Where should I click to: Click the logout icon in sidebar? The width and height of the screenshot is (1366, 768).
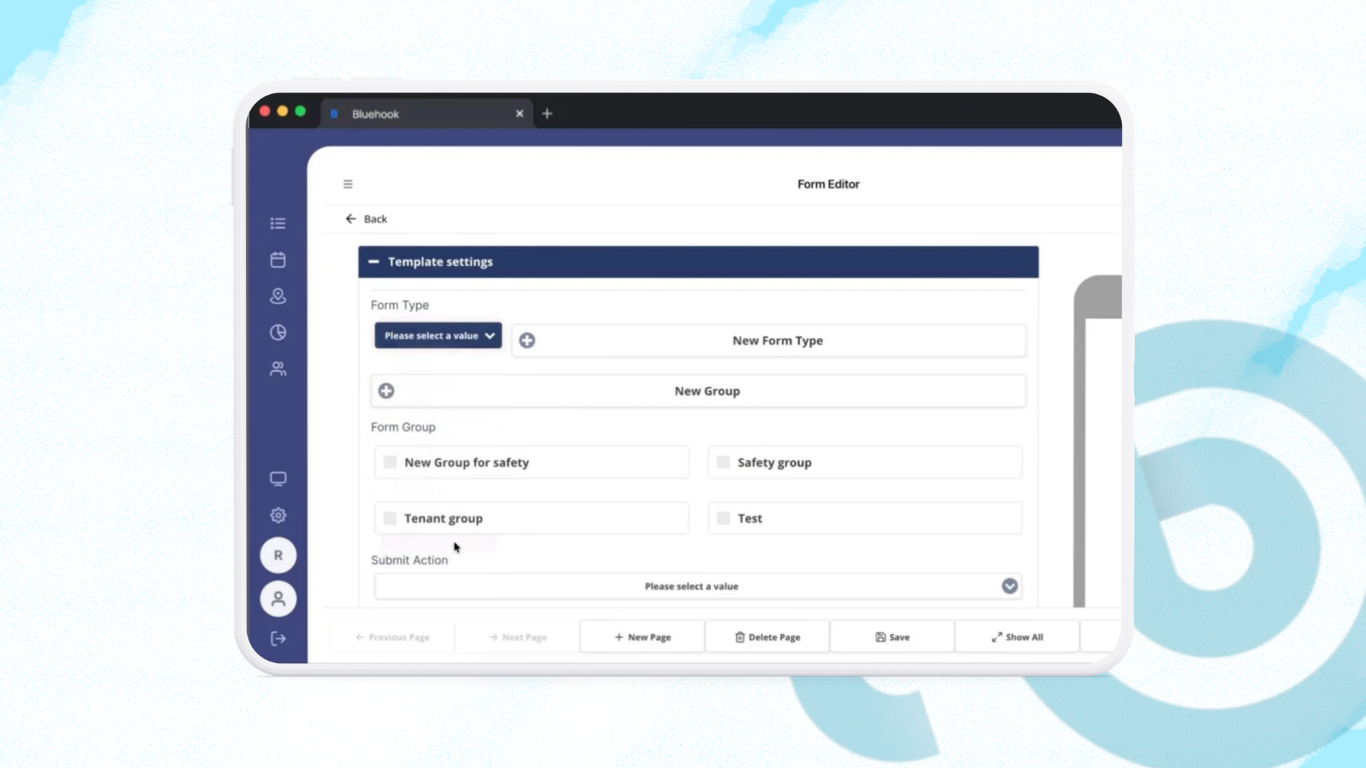click(278, 638)
